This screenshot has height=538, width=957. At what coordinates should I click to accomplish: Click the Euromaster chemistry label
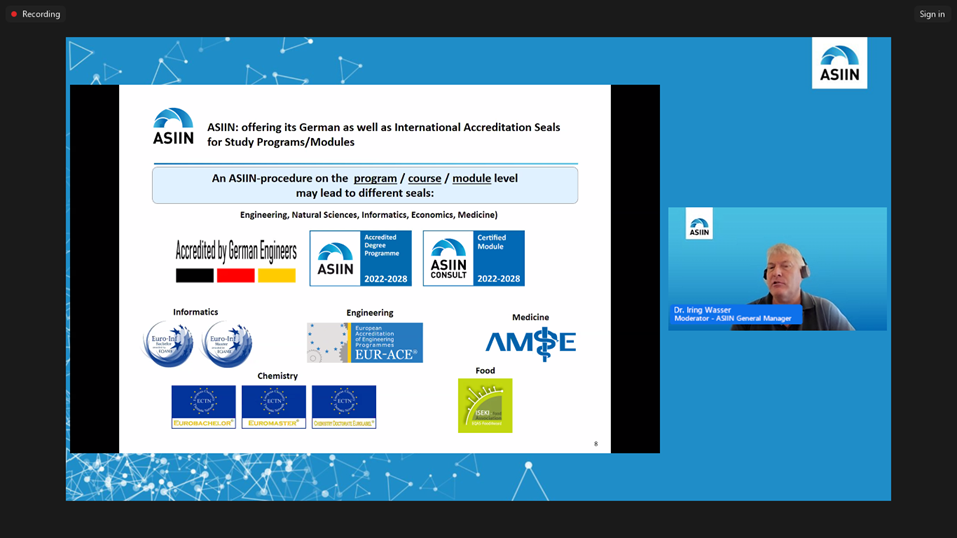(x=273, y=407)
